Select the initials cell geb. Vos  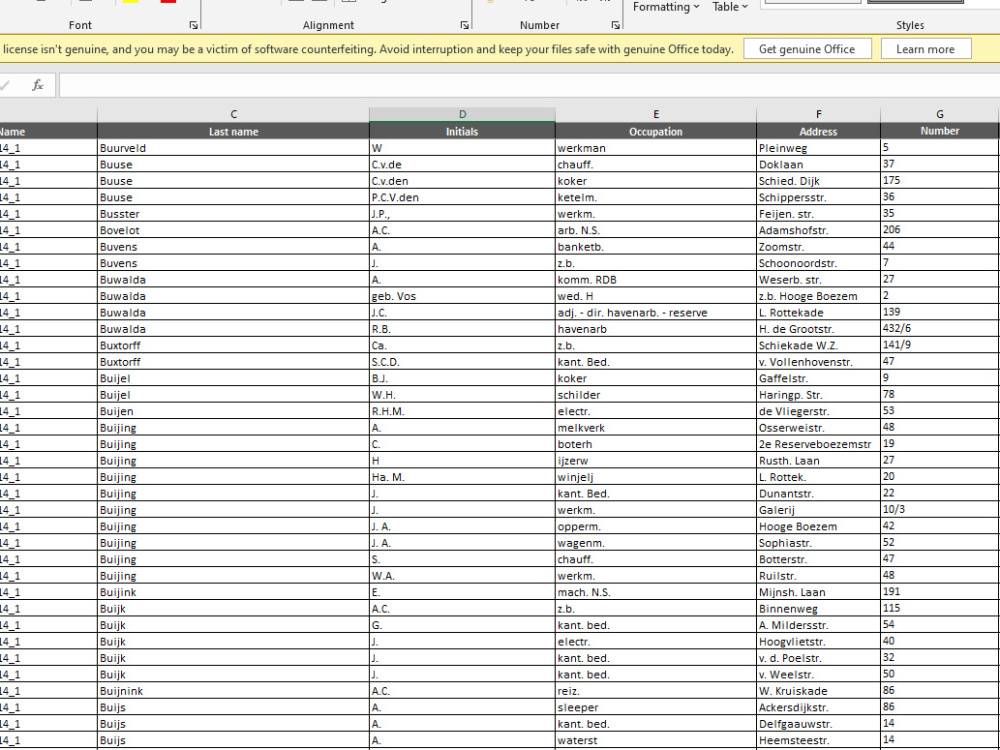462,296
